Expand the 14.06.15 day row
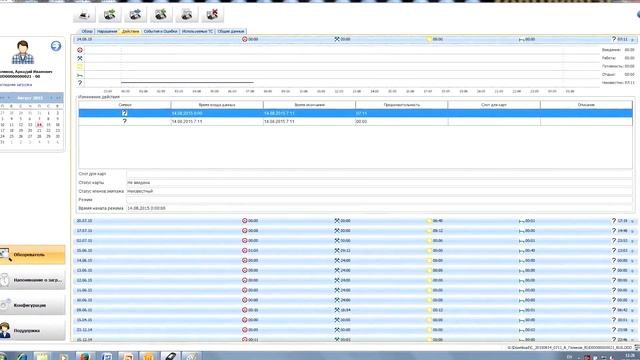Viewport: 640px width, 360px height. click(x=633, y=260)
